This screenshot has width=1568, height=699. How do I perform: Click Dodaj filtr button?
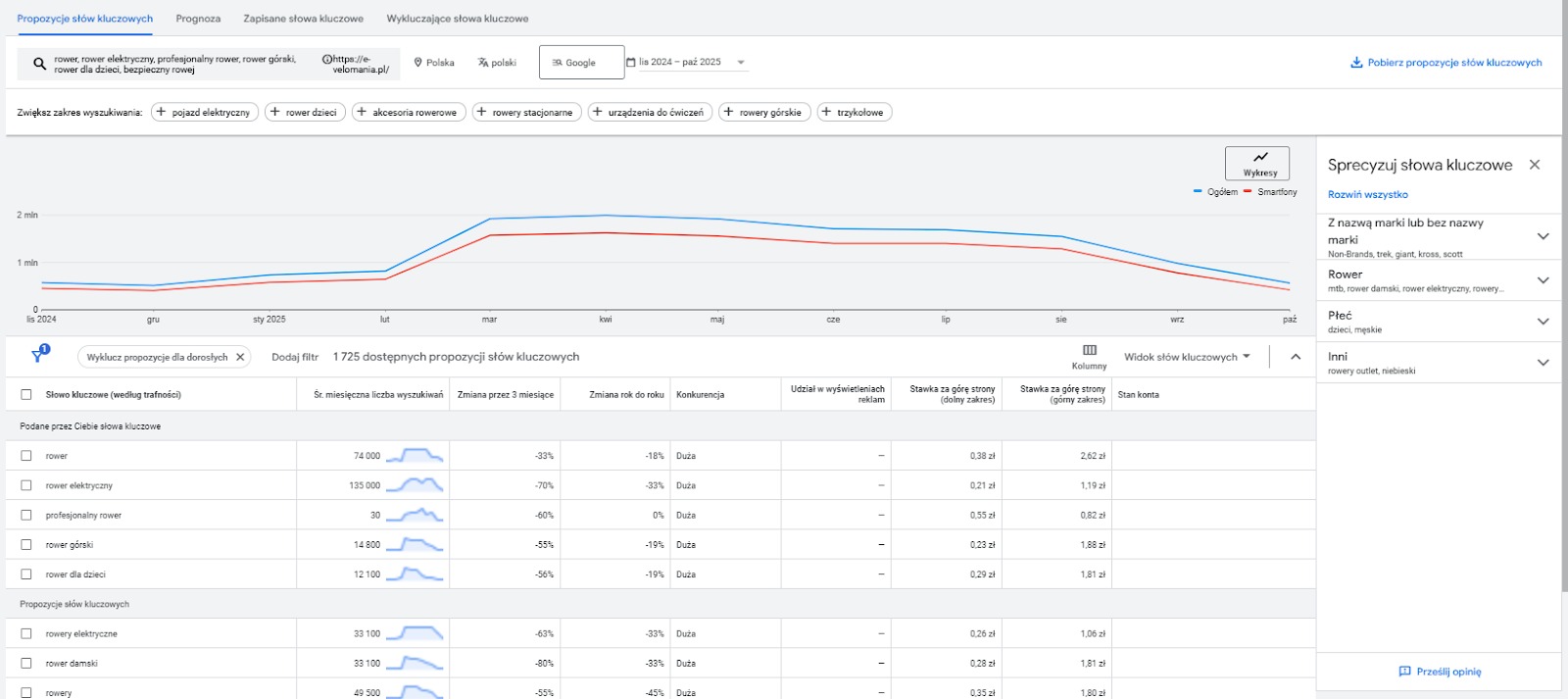[x=295, y=357]
